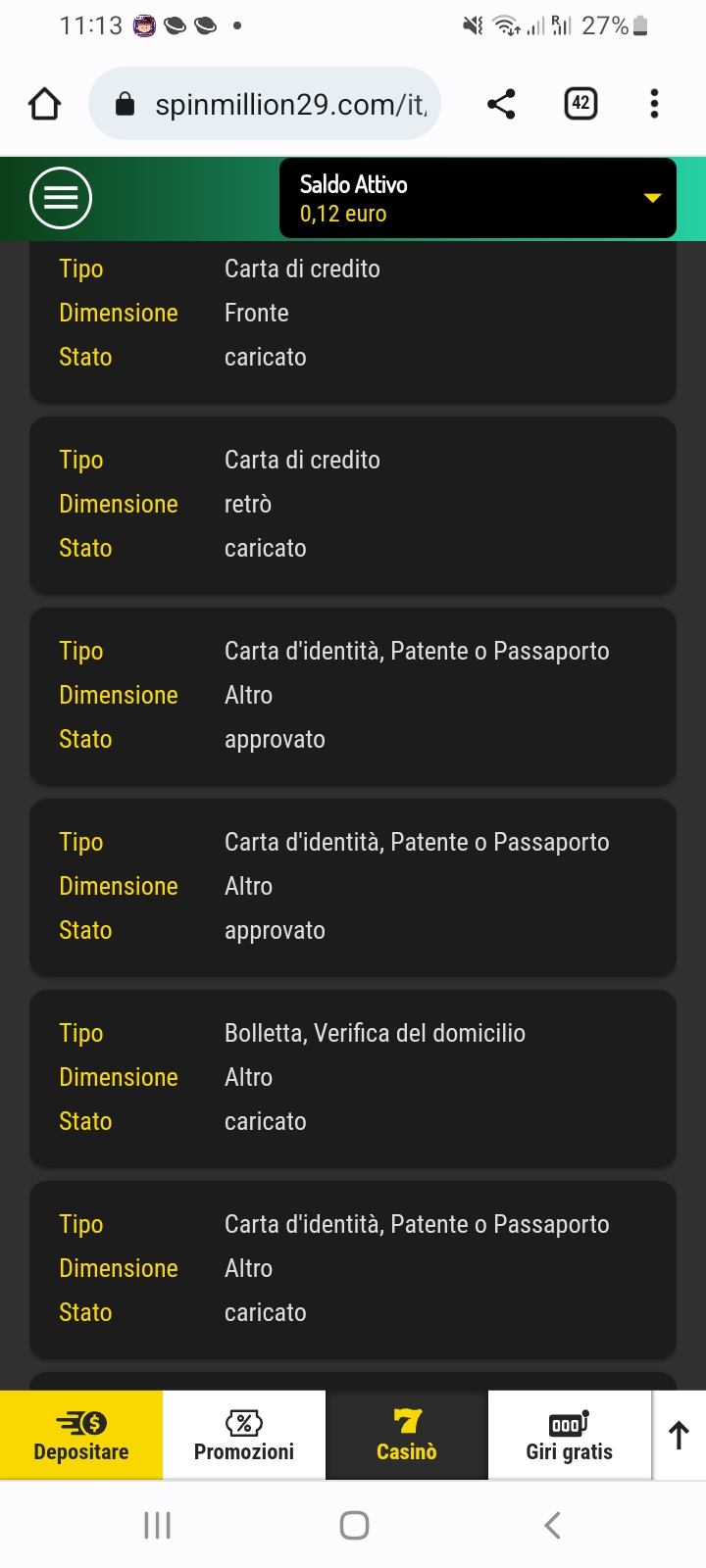The width and height of the screenshot is (706, 1568).
Task: Tap the Android recent apps icon
Action: 157,1525
